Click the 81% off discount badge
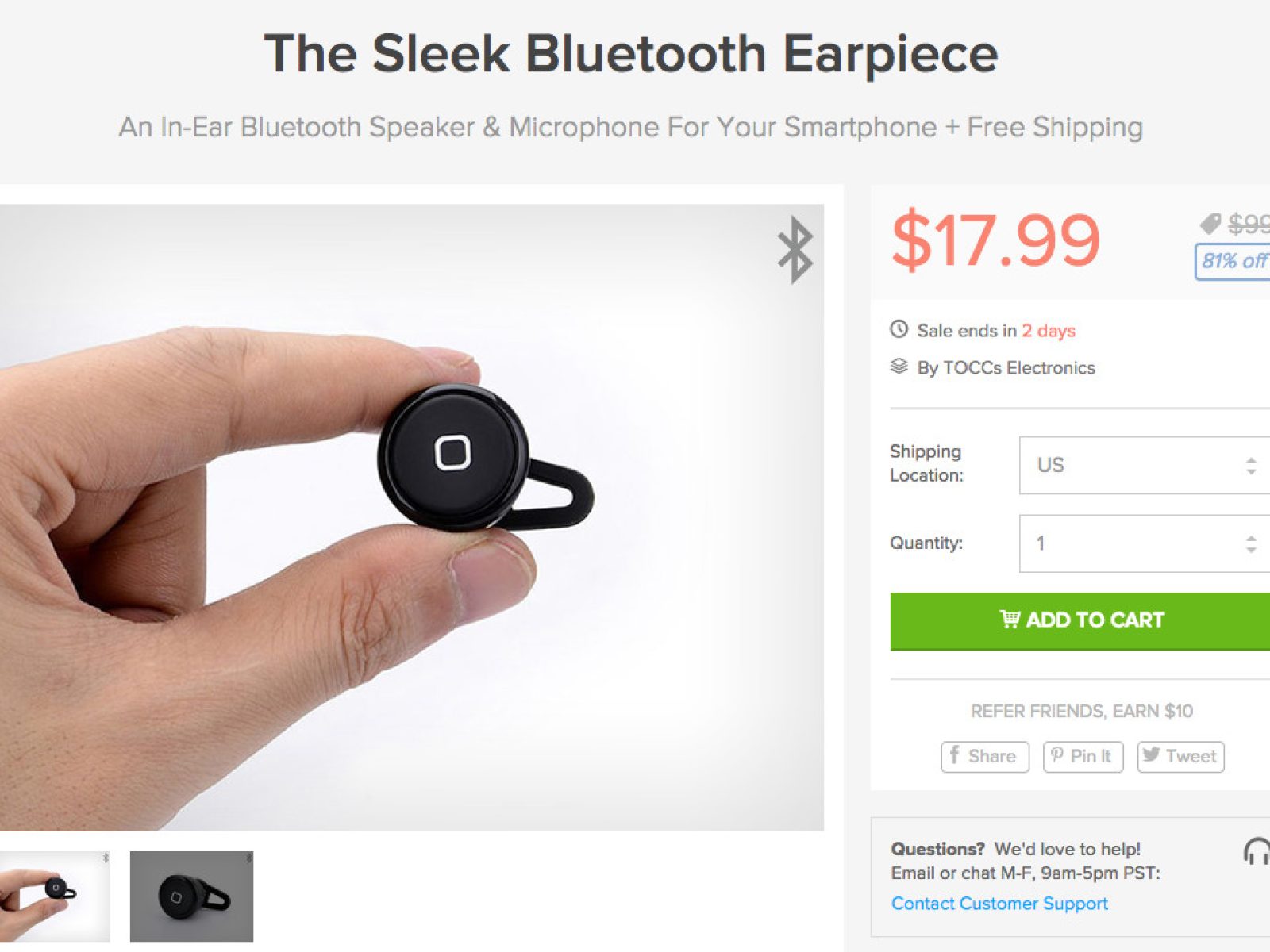1270x952 pixels. tap(1233, 261)
